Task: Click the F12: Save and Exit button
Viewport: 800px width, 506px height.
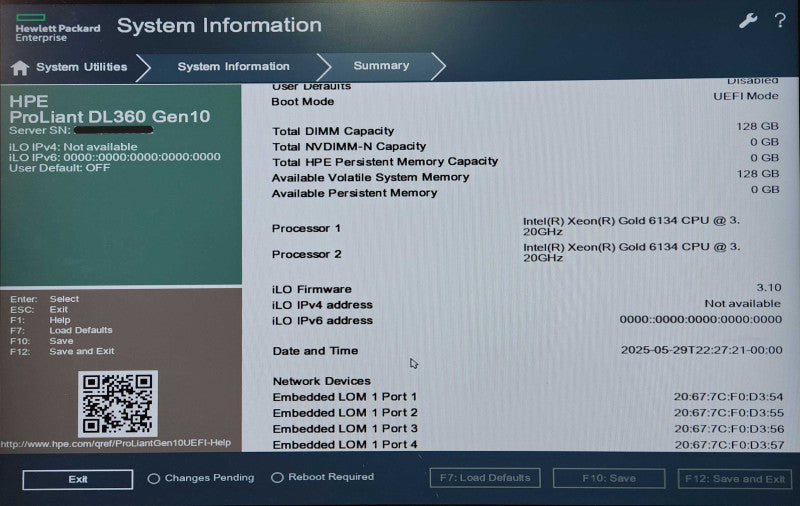Action: tap(735, 479)
